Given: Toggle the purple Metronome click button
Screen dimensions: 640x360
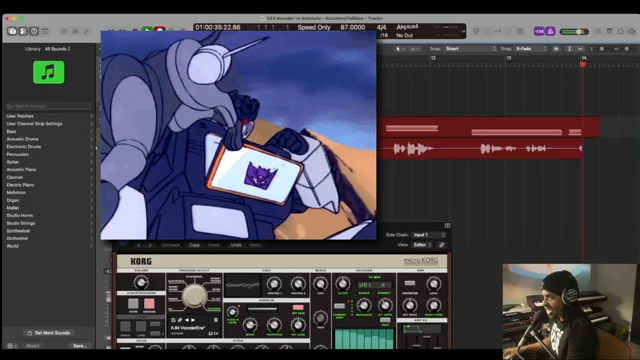Looking at the screenshot, I should coord(550,31).
